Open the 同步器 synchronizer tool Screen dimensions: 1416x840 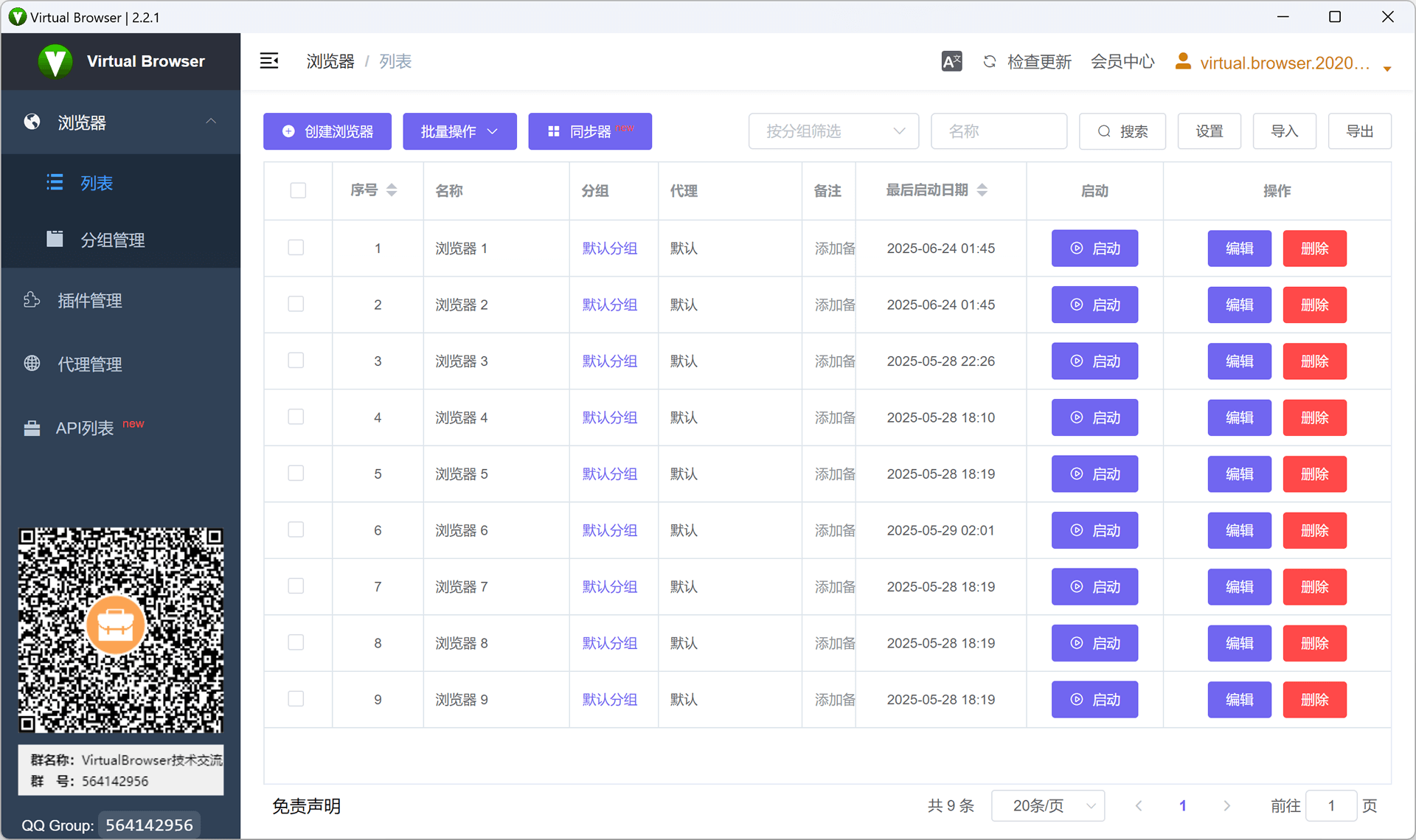[589, 131]
